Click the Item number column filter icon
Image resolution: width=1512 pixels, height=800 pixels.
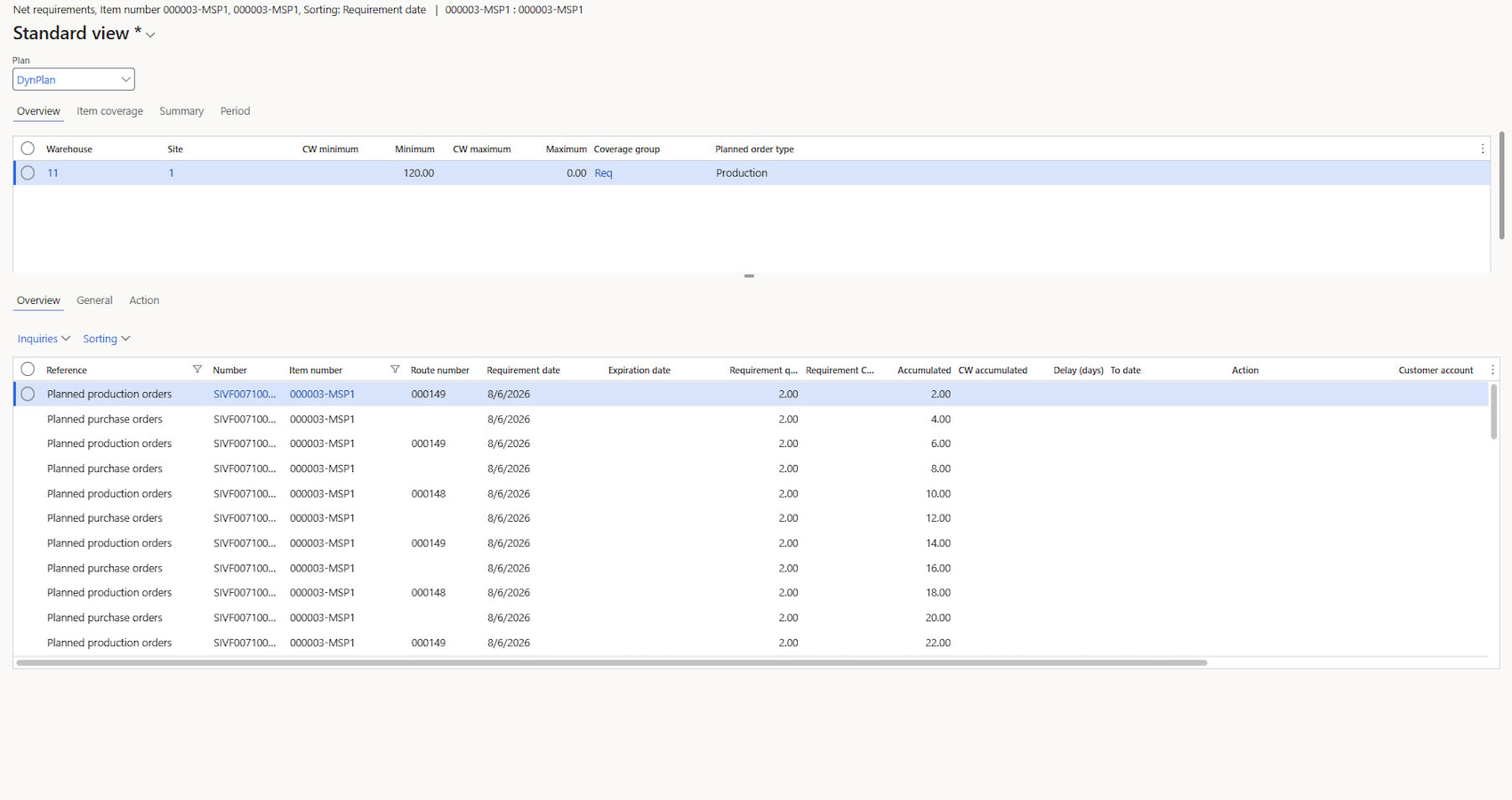point(395,370)
